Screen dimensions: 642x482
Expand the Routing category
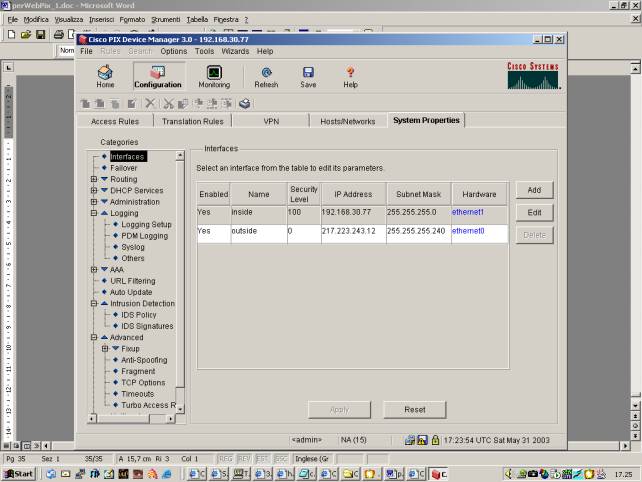[x=94, y=179]
